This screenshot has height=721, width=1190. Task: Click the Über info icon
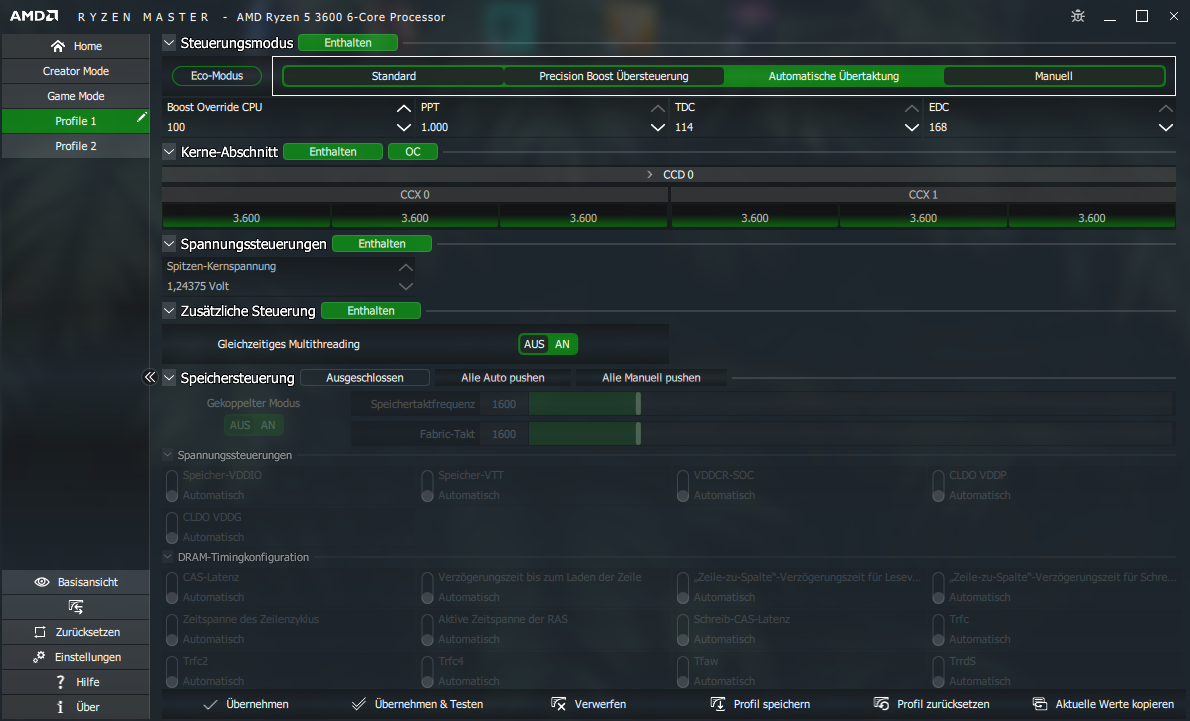(x=60, y=707)
